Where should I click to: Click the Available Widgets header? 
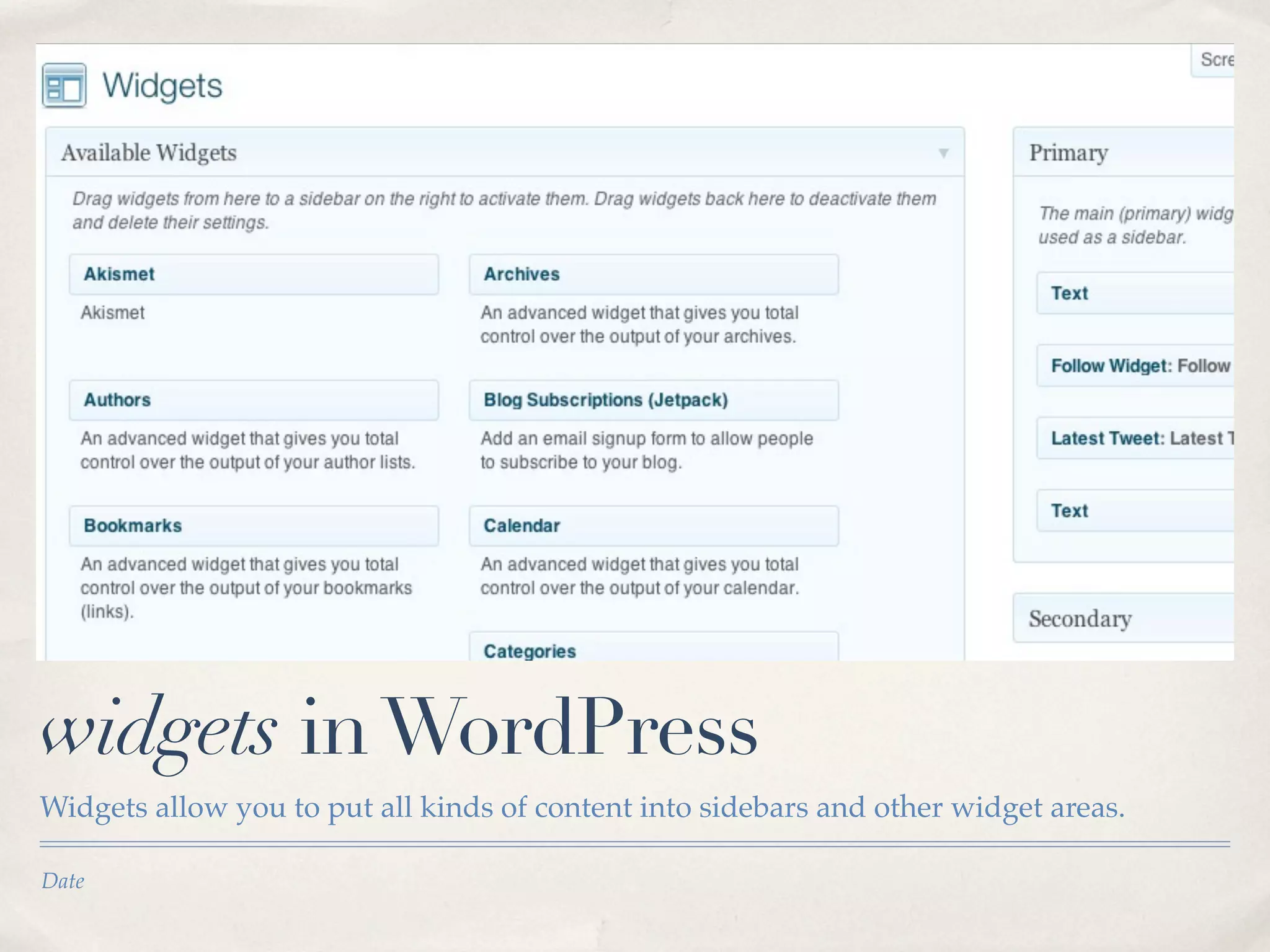pyautogui.click(x=505, y=152)
